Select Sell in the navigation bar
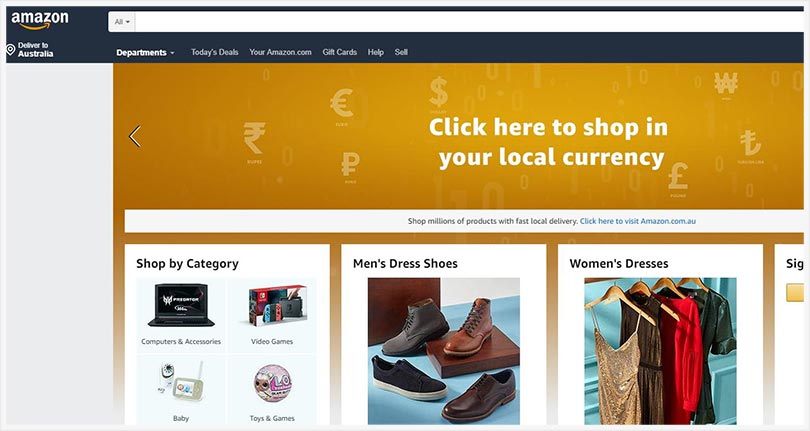The height and width of the screenshot is (431, 810). tap(401, 52)
